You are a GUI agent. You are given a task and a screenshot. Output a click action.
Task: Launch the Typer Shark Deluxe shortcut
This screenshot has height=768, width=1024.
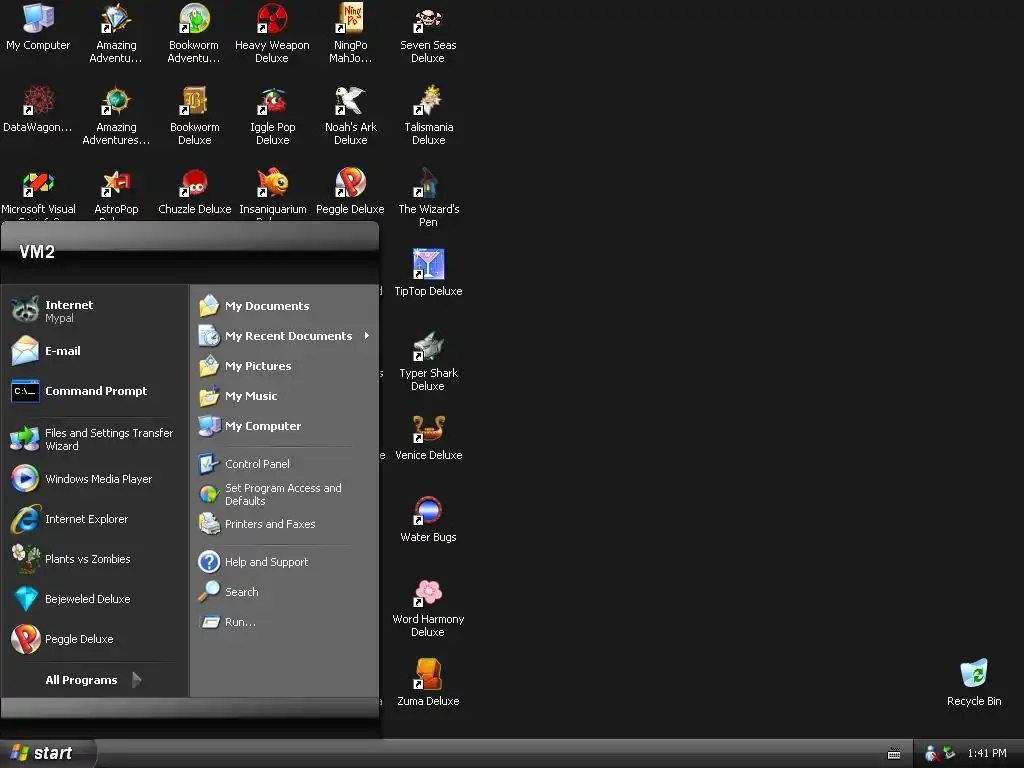(x=428, y=362)
